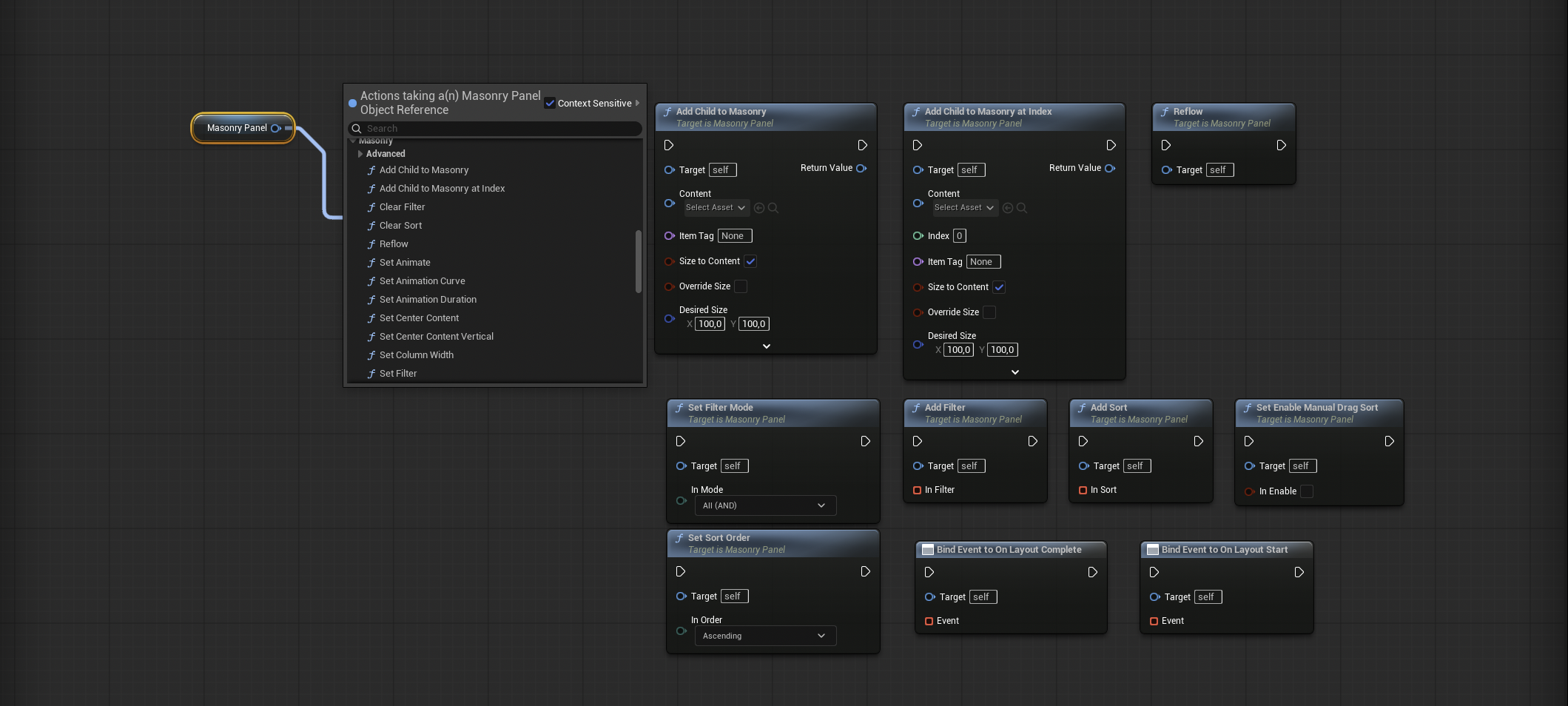Choose Set Column Width in the actions menu
This screenshot has width=1568, height=706.
(x=416, y=355)
